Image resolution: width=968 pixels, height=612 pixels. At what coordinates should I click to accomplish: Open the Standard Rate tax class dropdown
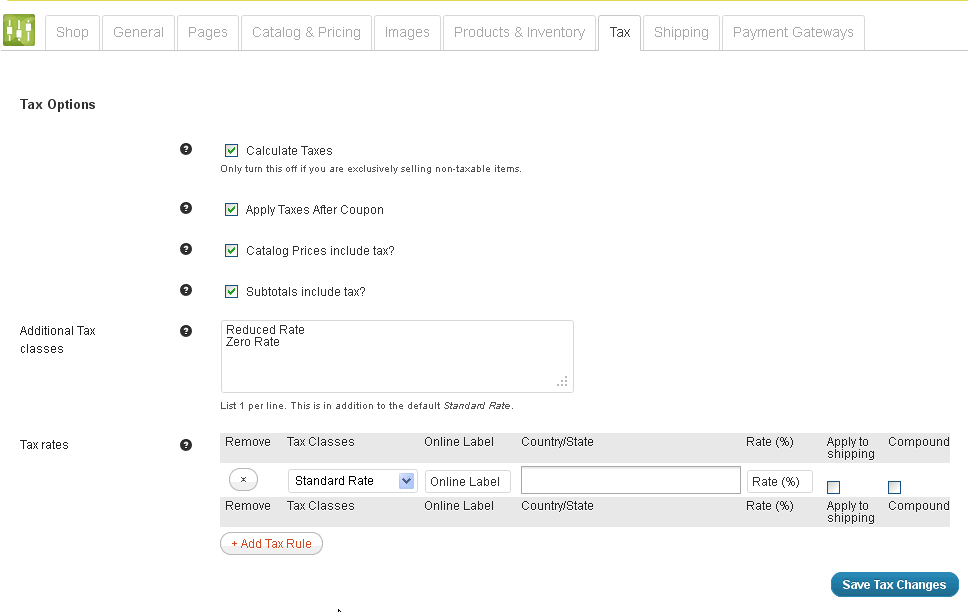pyautogui.click(x=353, y=481)
